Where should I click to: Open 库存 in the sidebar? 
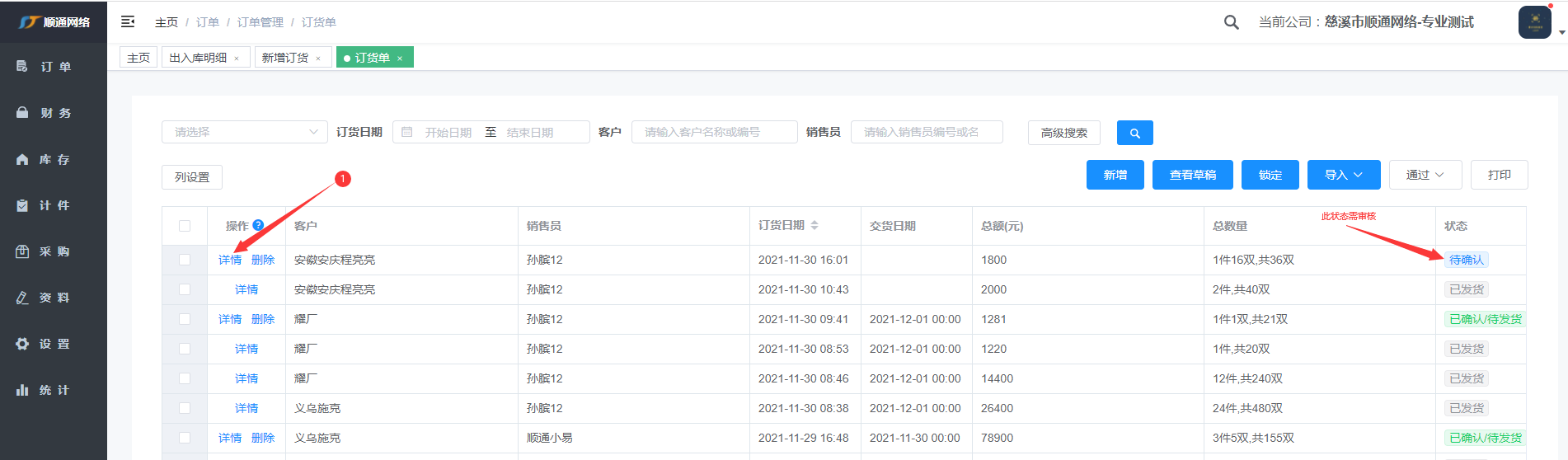(54, 159)
